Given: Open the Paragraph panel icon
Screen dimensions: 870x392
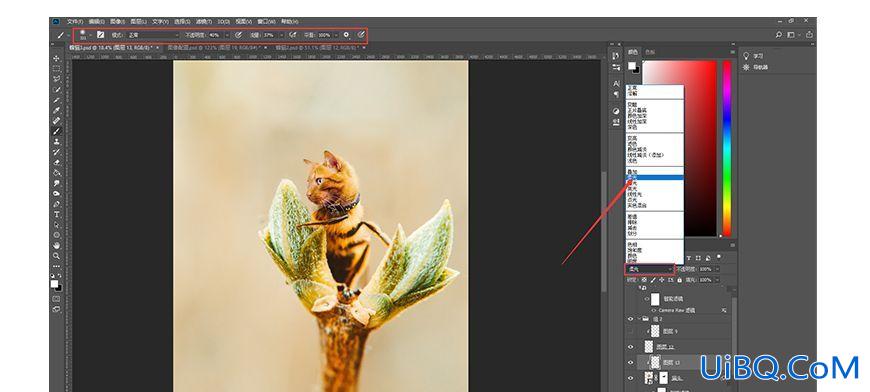Looking at the screenshot, I should tap(616, 94).
